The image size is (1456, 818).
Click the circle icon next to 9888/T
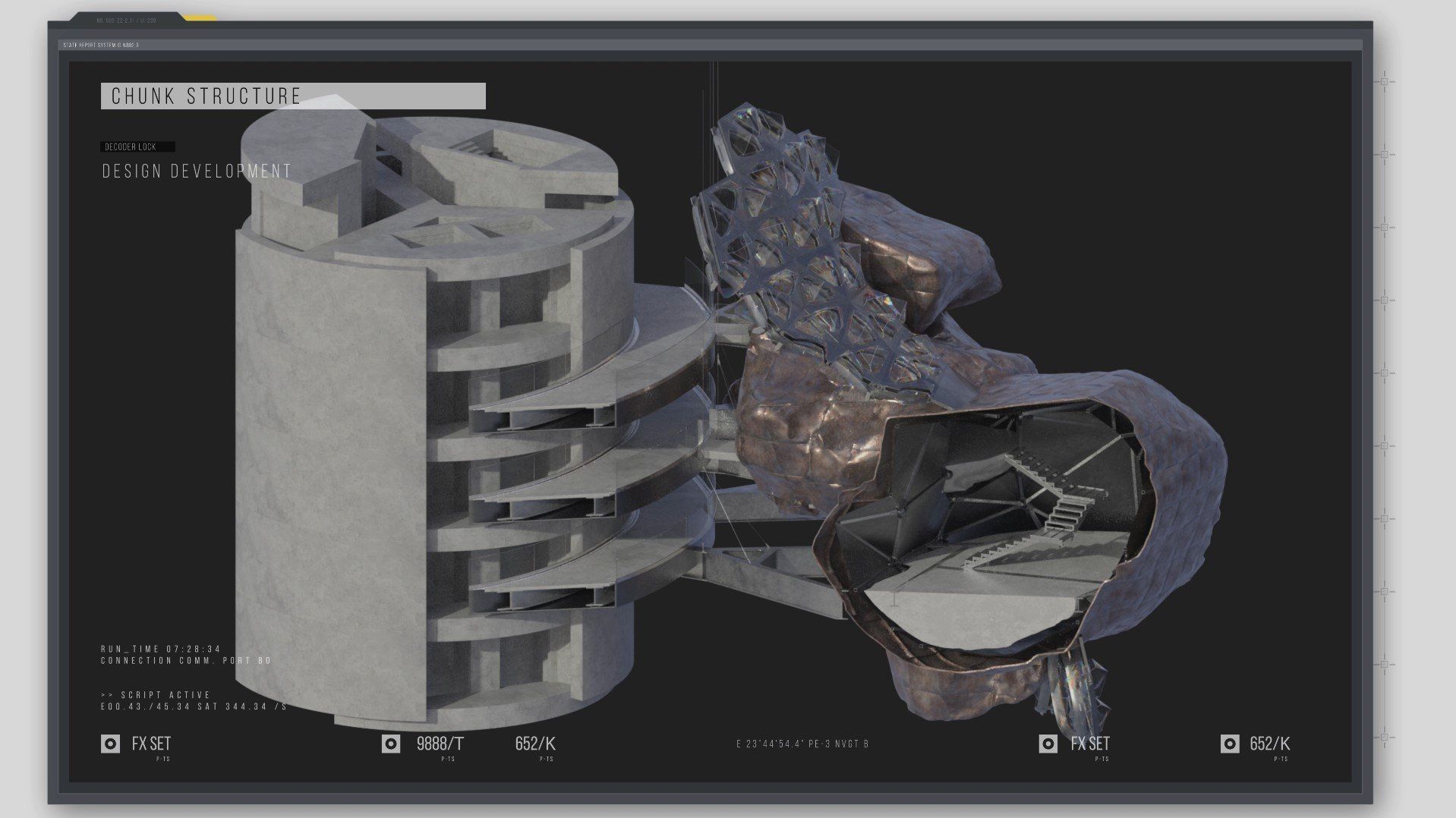click(391, 744)
